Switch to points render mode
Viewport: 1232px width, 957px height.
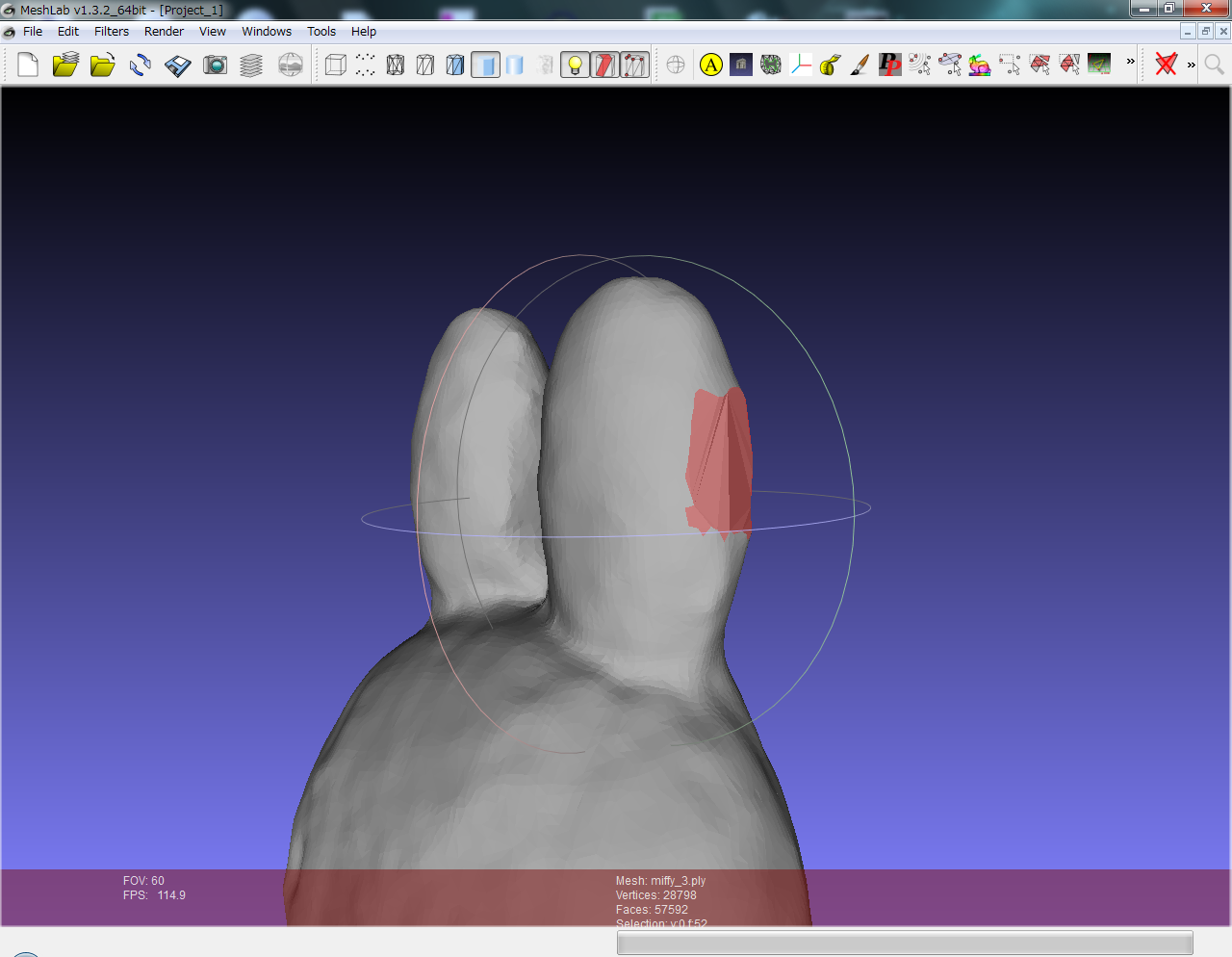366,65
